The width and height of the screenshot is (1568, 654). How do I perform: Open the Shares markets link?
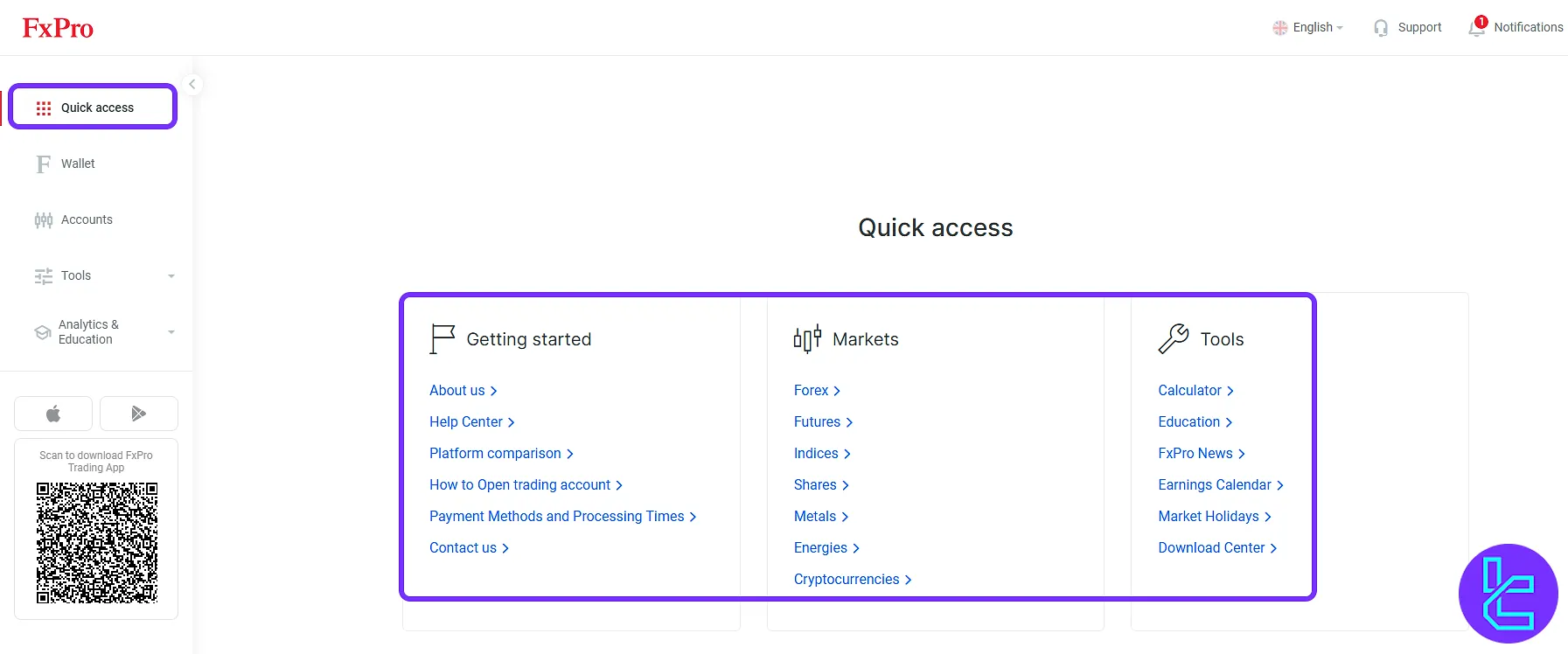point(821,485)
